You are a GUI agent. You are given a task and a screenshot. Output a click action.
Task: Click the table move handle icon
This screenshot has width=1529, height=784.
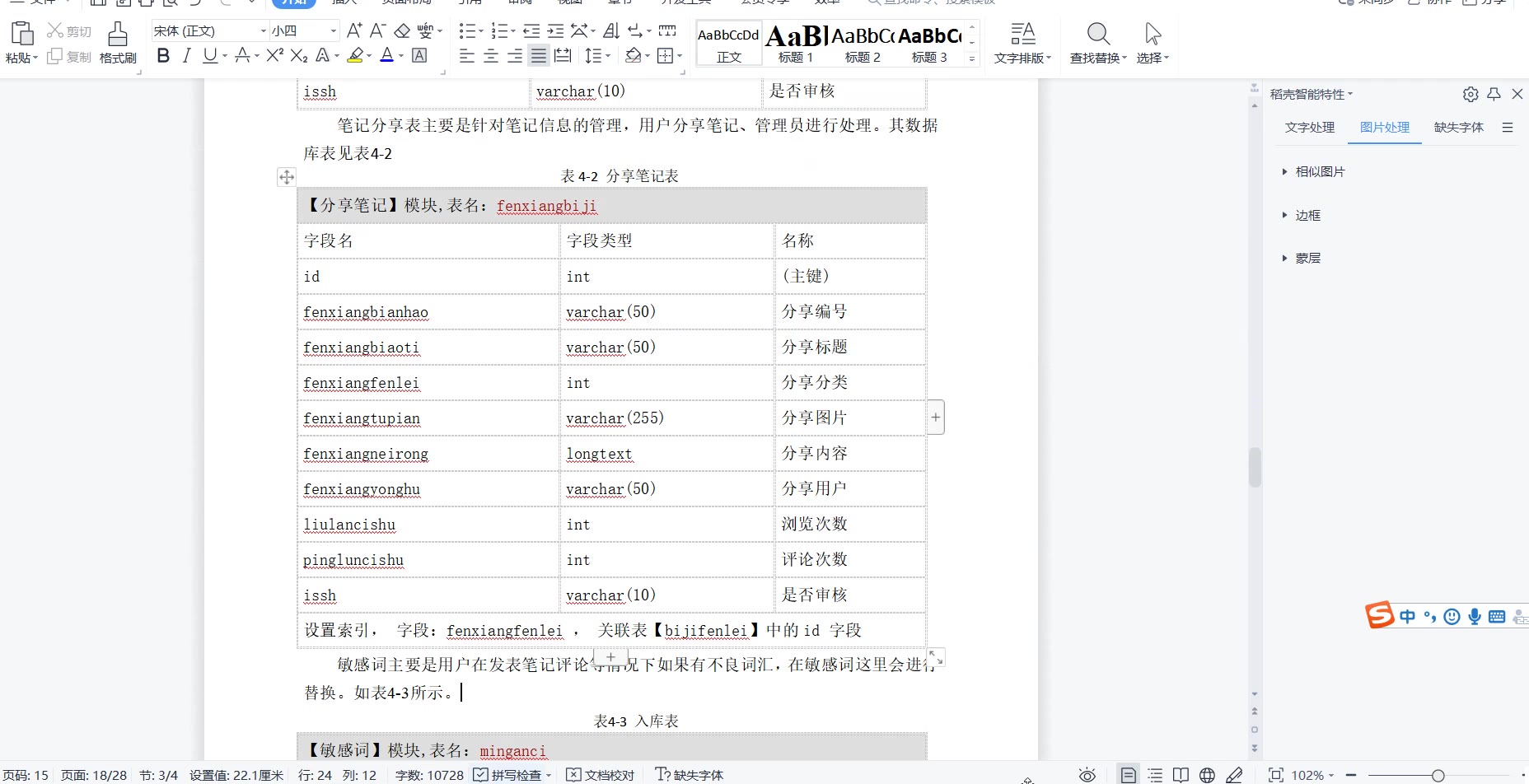tap(286, 177)
